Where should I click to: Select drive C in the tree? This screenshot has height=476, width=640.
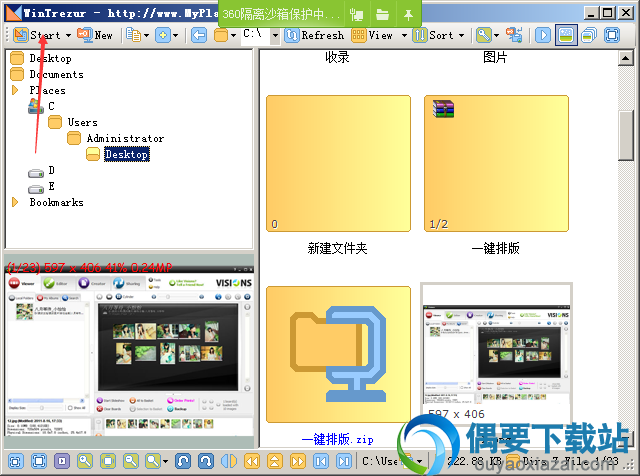click(x=51, y=106)
